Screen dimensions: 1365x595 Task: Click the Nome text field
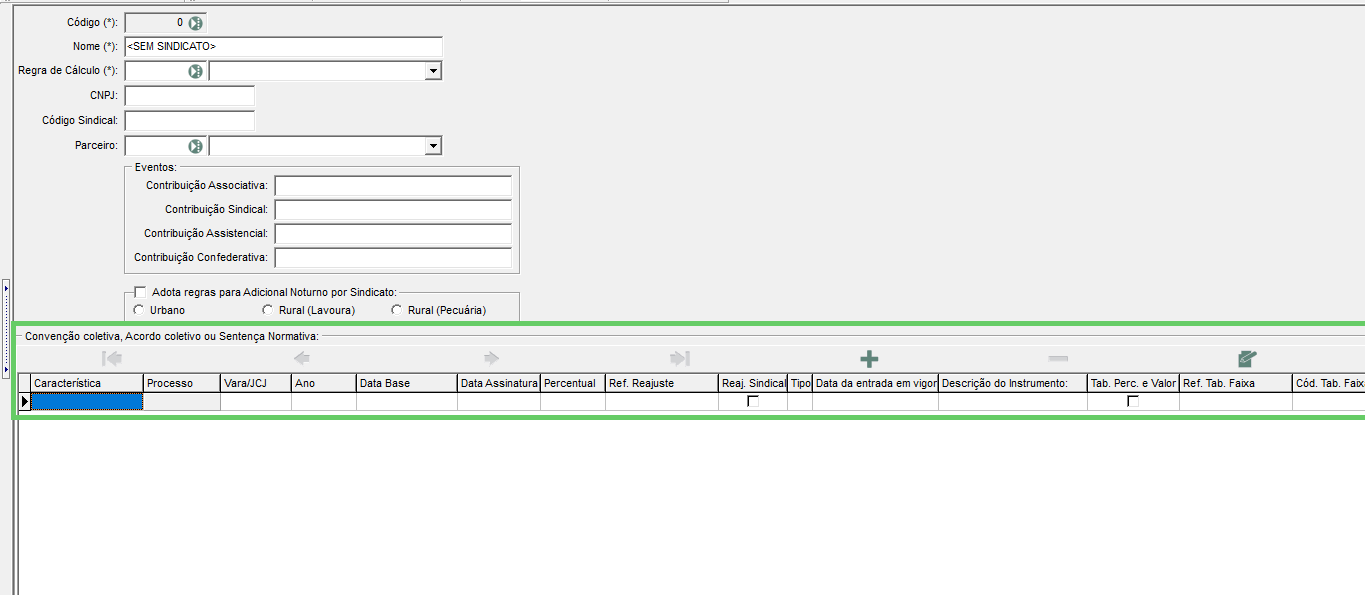[x=283, y=47]
